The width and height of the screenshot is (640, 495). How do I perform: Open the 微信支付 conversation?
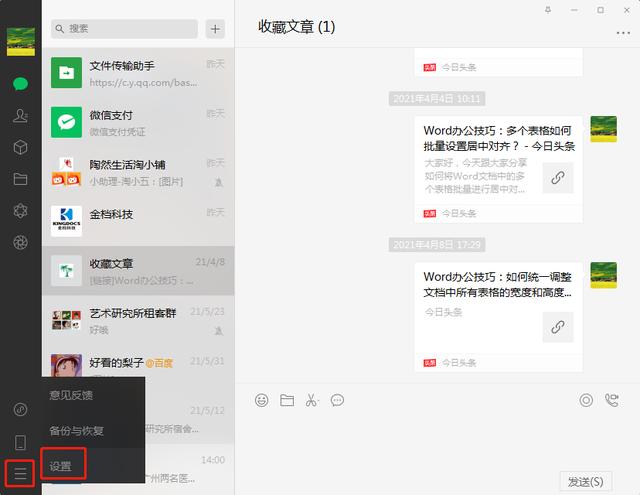click(x=138, y=122)
